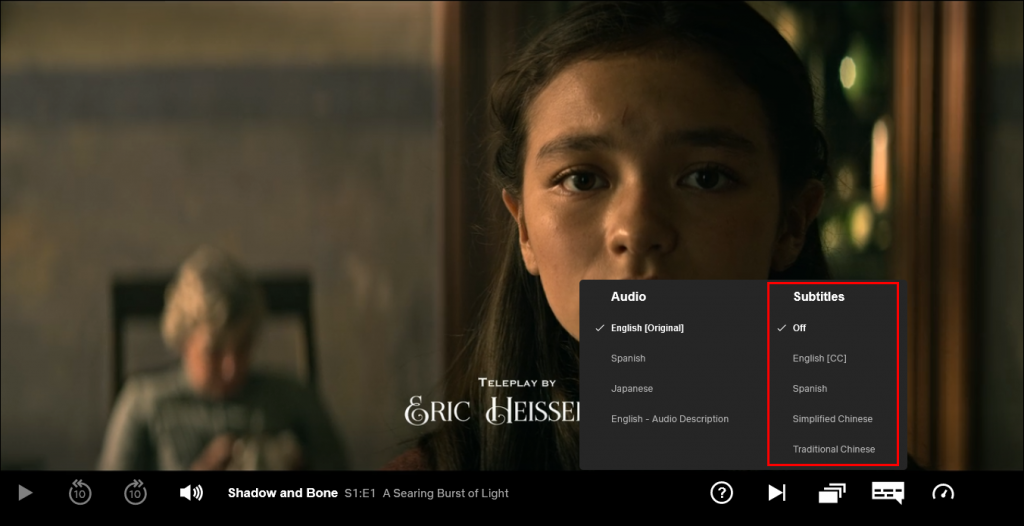
Task: Open the playback speed icon
Action: [x=943, y=493]
